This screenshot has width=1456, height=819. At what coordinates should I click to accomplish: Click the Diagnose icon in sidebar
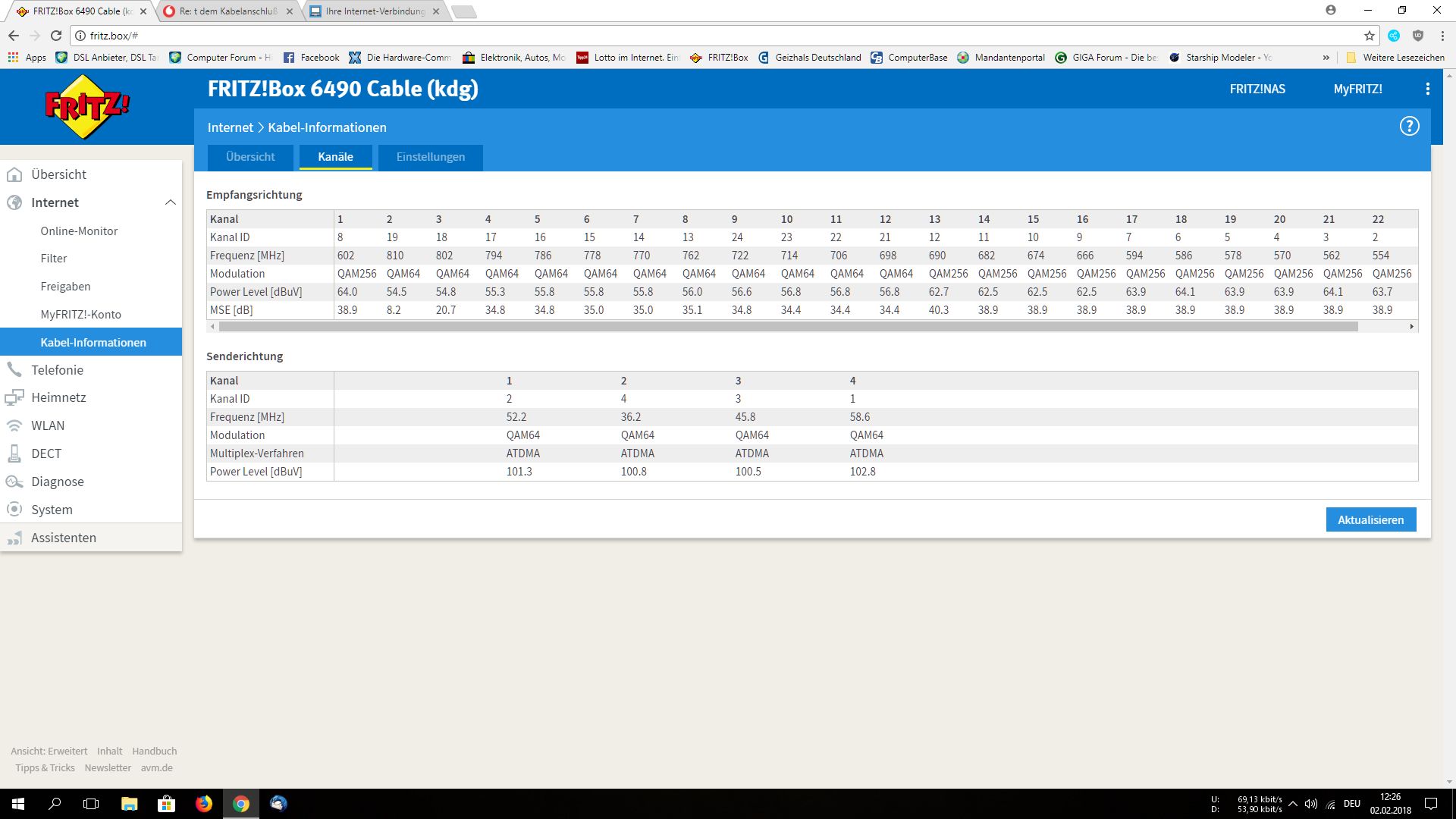pos(14,482)
